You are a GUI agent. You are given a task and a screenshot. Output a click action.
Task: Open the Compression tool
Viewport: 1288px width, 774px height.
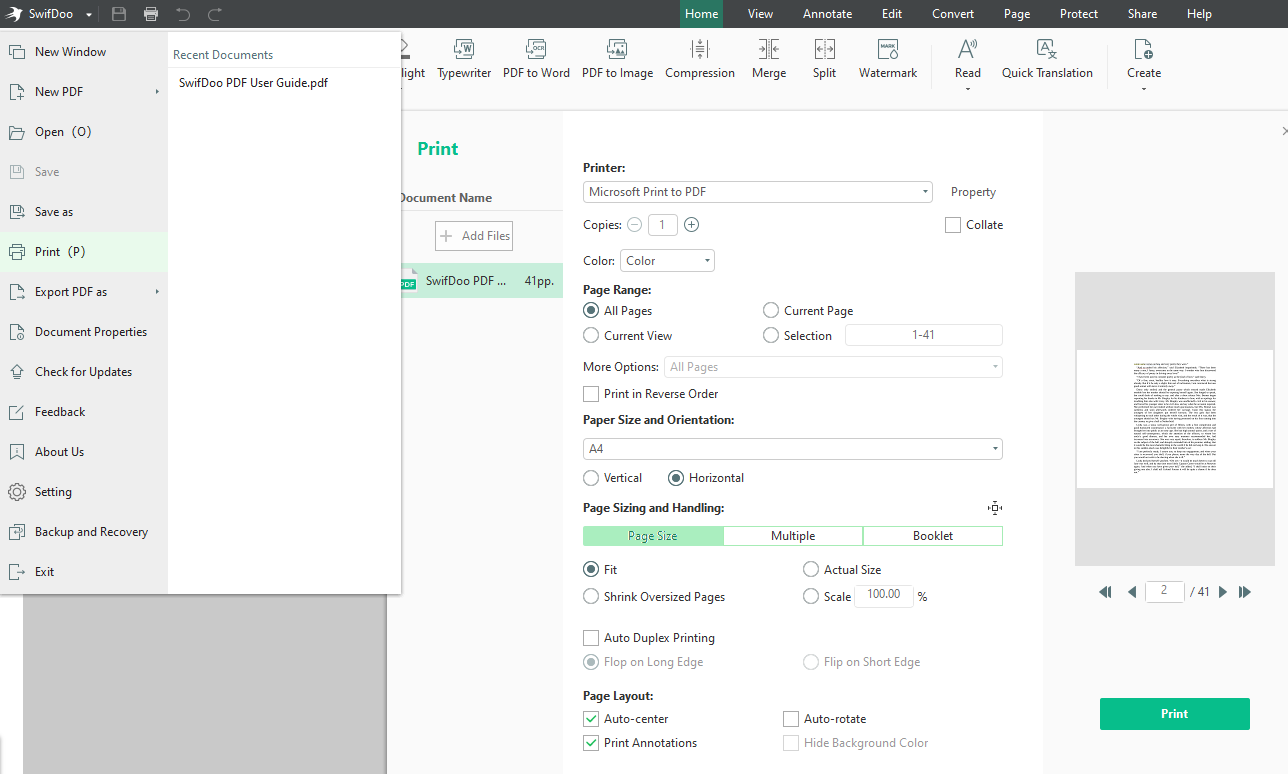[x=700, y=60]
